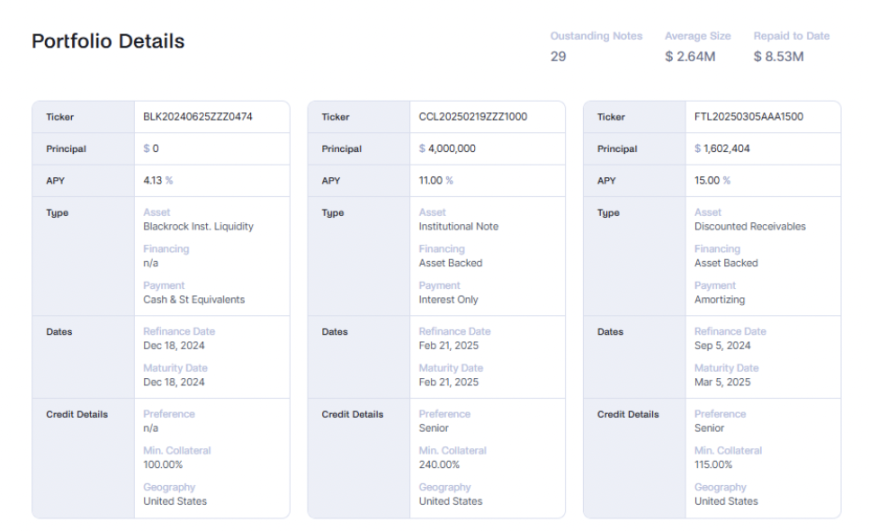Select the Cash & St Equivalents payment
The height and width of the screenshot is (531, 869).
[193, 300]
